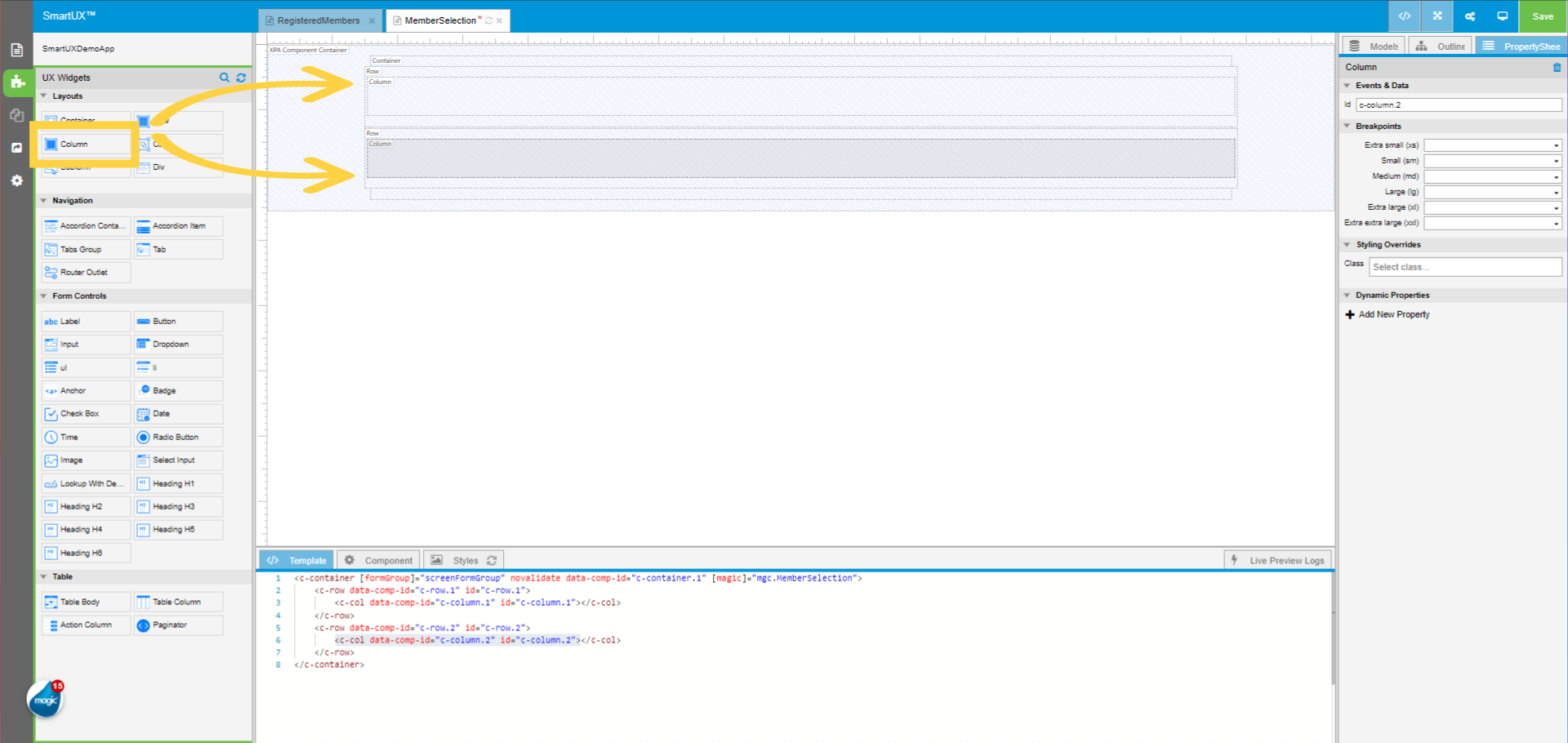Image resolution: width=1568 pixels, height=743 pixels.
Task: Click the copy pages icon in the left sidebar
Action: [x=16, y=115]
